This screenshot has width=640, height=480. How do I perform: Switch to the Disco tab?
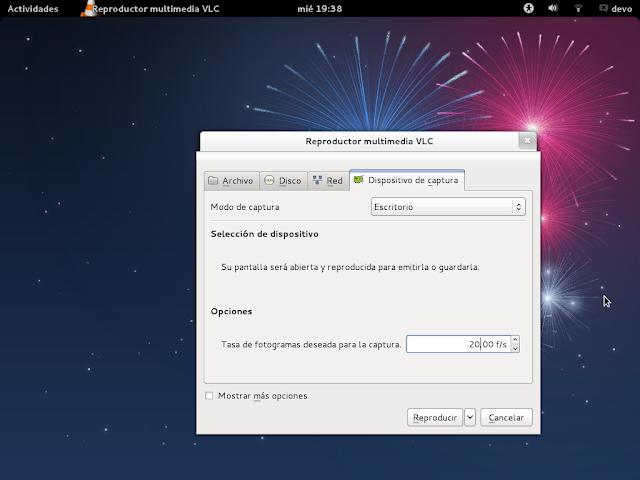point(283,180)
